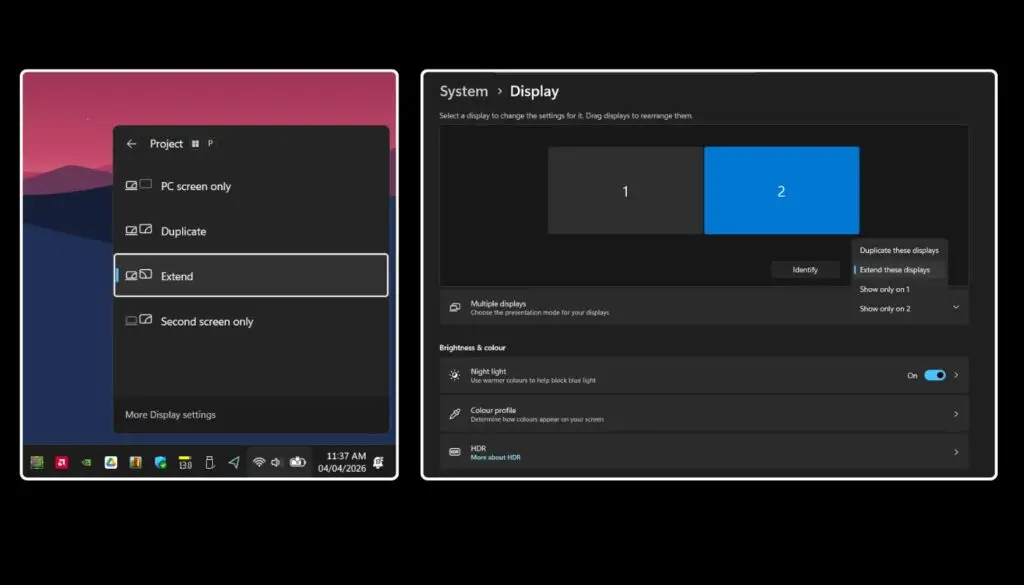This screenshot has width=1024, height=585.
Task: Open the More about HDR link
Action: click(x=495, y=457)
